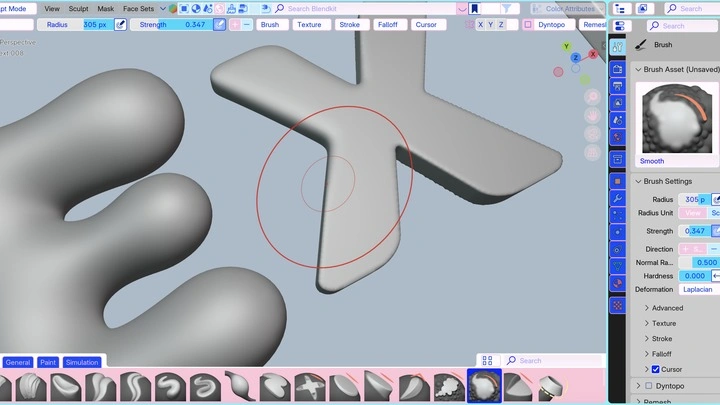The width and height of the screenshot is (720, 405).
Task: Snap view to red X axis
Action: (x=593, y=54)
